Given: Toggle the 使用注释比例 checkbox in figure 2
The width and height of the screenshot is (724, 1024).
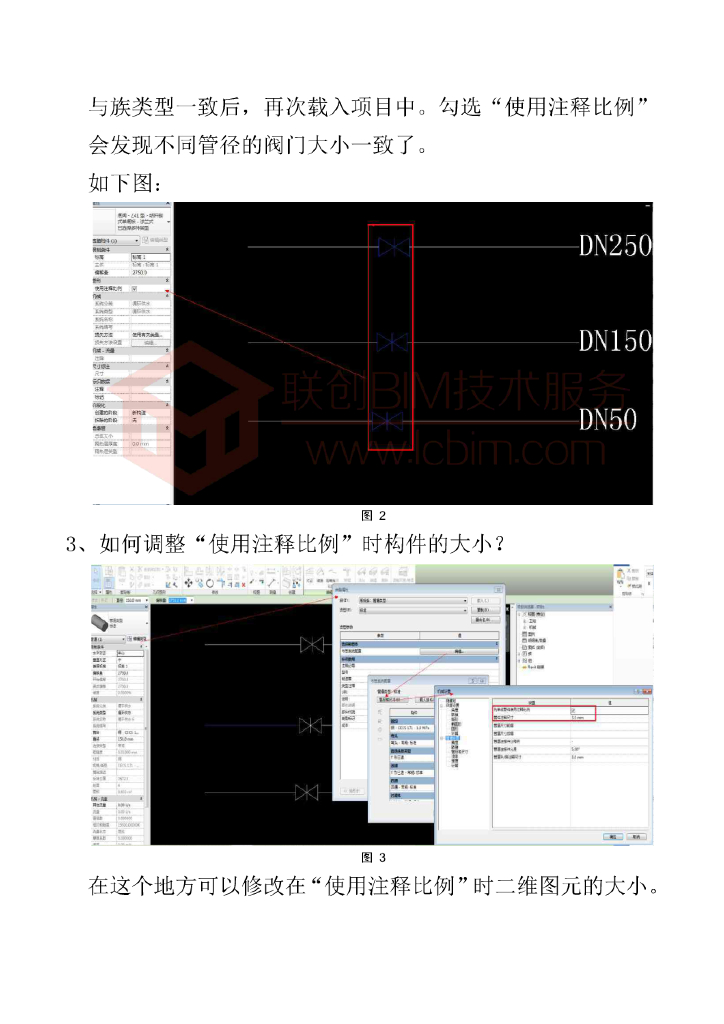Looking at the screenshot, I should pos(134,289).
